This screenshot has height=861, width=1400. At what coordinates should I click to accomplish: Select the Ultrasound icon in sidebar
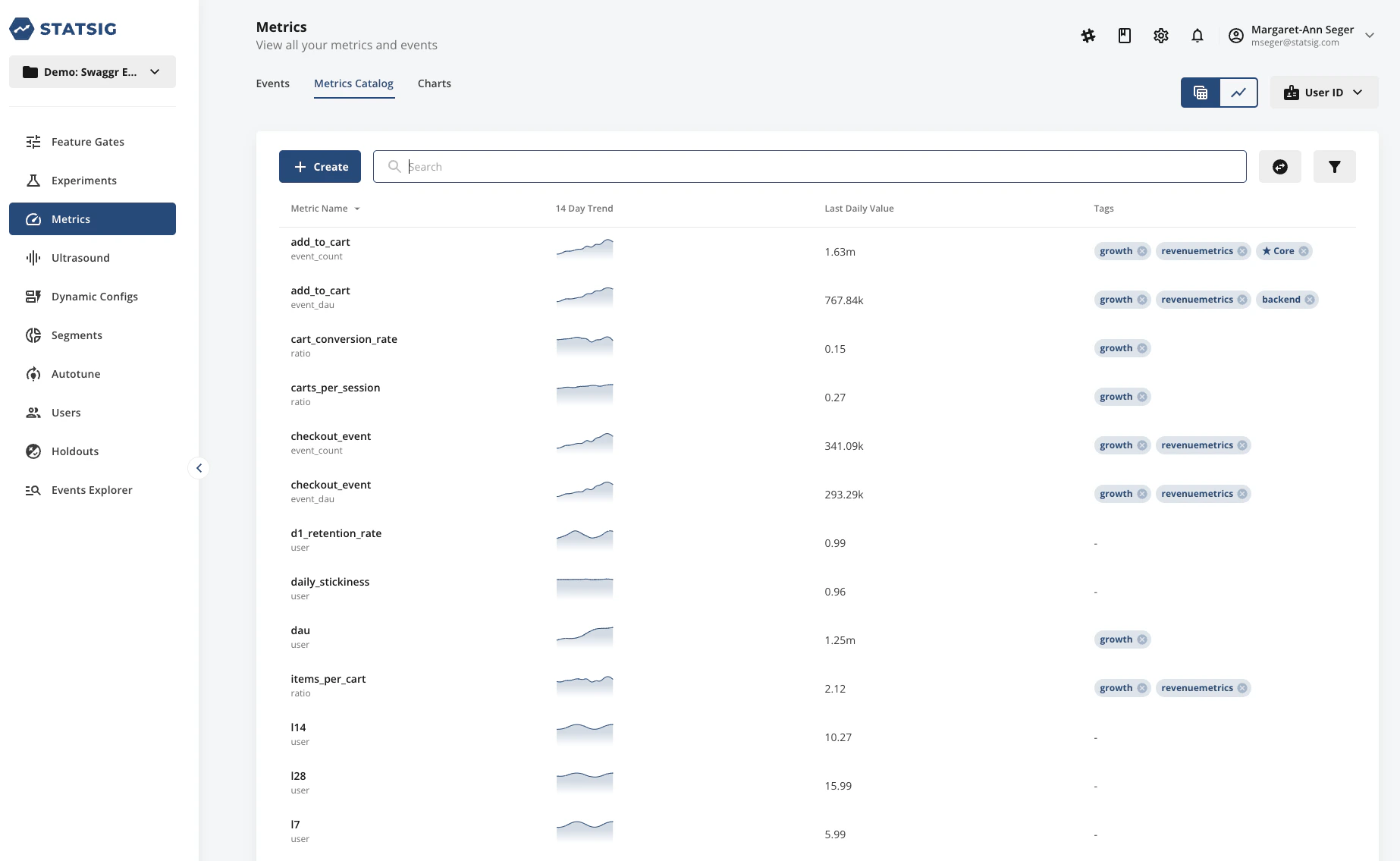point(33,258)
